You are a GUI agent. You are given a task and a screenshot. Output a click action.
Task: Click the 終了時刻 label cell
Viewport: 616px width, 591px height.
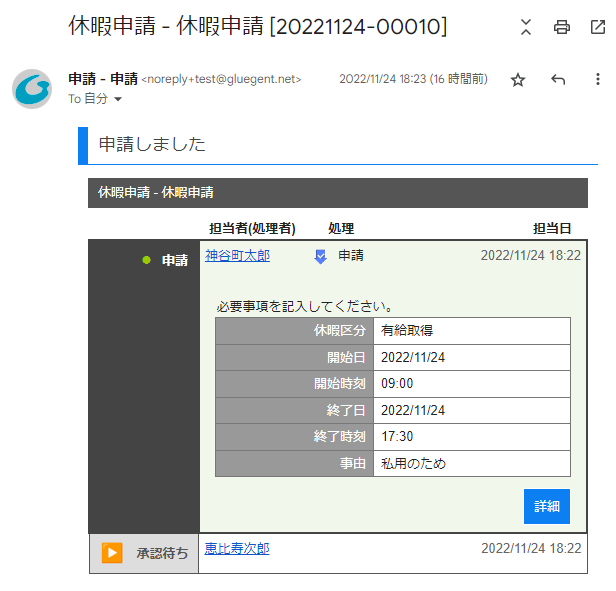point(294,437)
